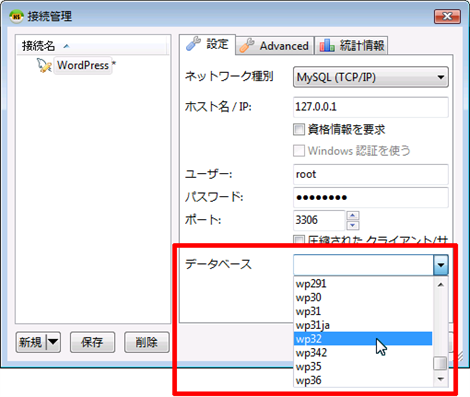Viewport: 470px width, 397px height.
Task: Enable the 資格情報を要求 checkbox
Action: point(299,129)
